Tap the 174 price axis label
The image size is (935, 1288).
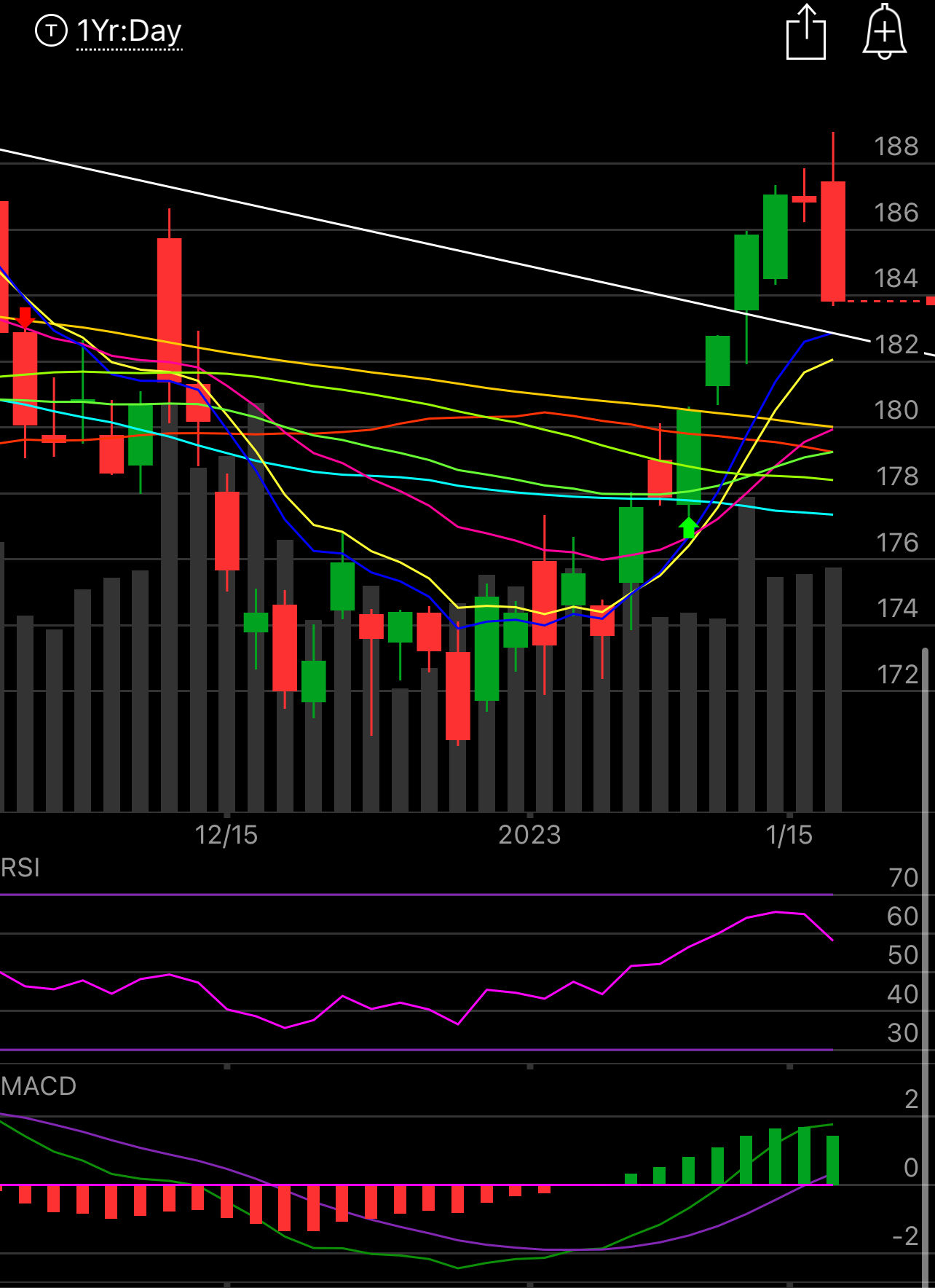[x=896, y=608]
